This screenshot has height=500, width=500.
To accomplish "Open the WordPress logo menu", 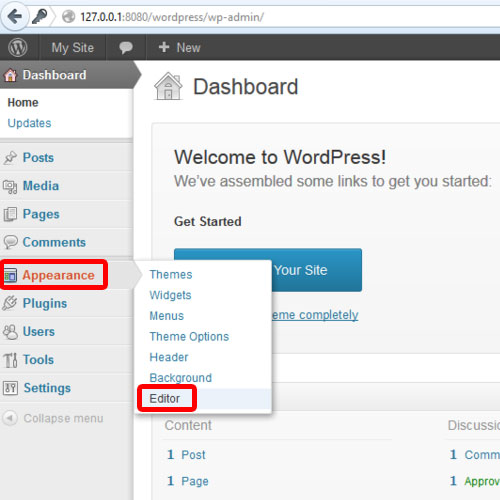I will [18, 47].
